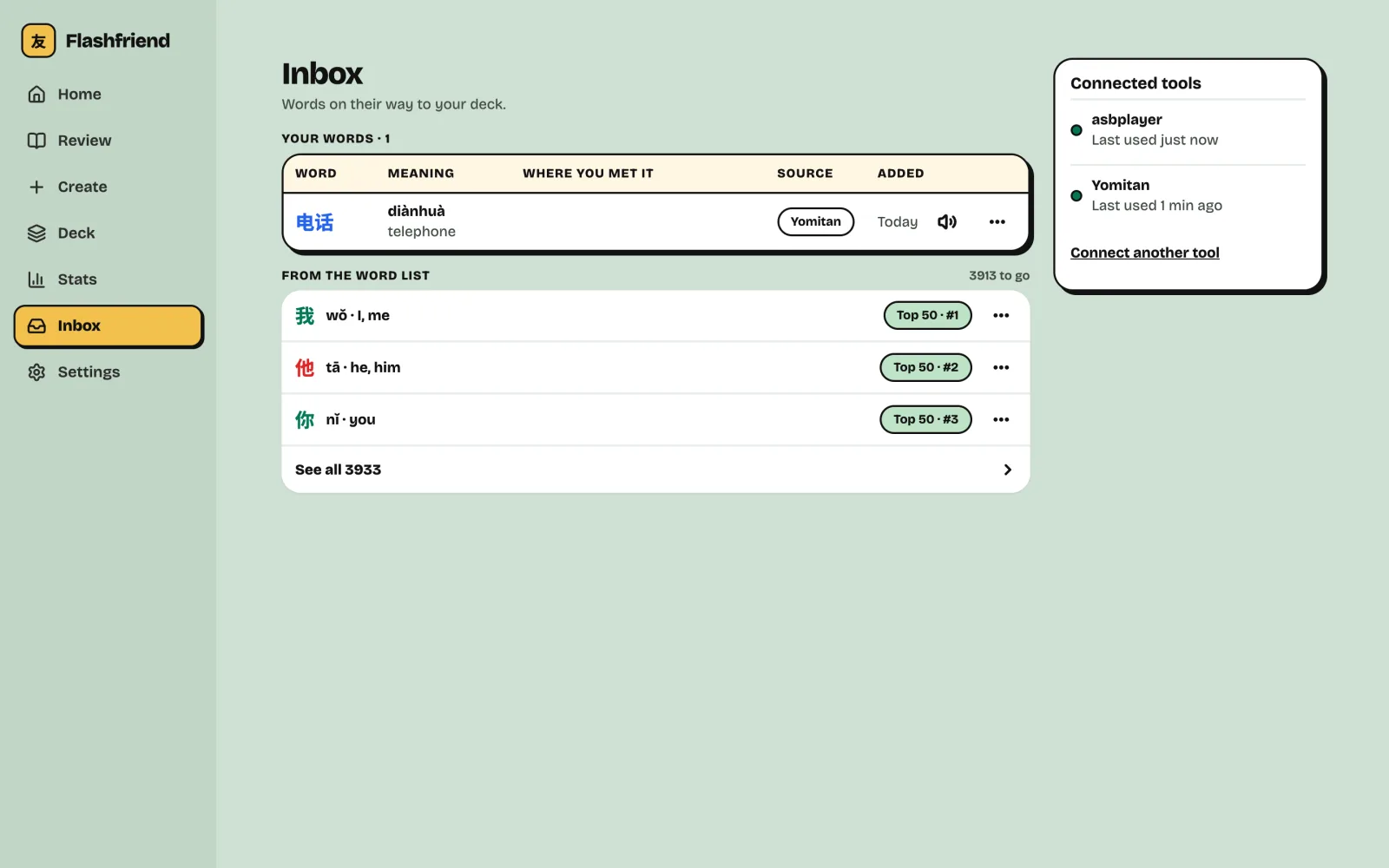Select asbplayer connected tool

[x=1188, y=129]
